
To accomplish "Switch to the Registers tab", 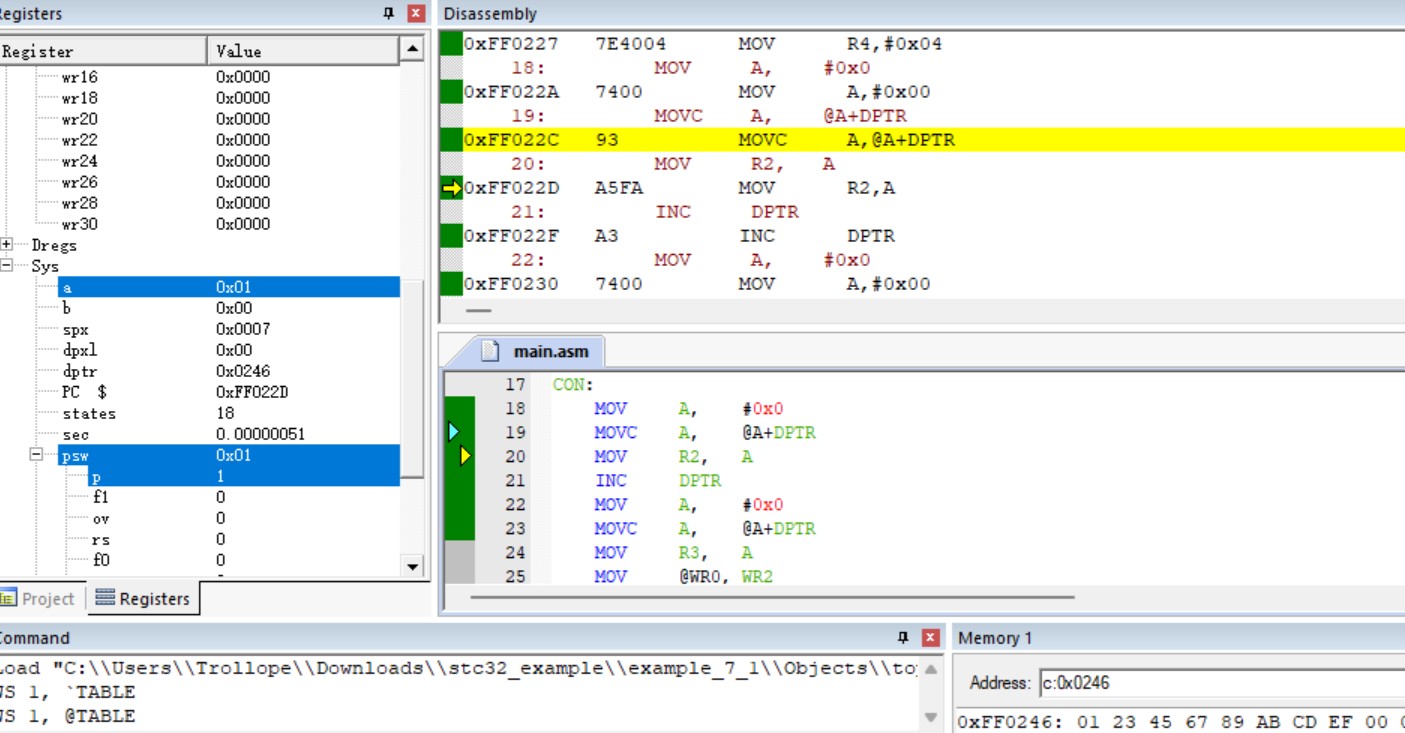I will (x=142, y=599).
